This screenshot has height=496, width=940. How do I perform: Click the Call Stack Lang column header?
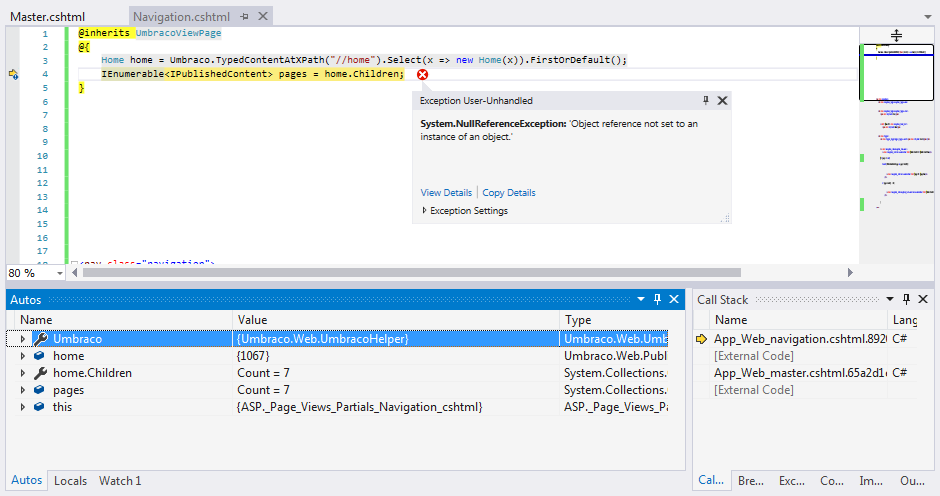coord(904,320)
